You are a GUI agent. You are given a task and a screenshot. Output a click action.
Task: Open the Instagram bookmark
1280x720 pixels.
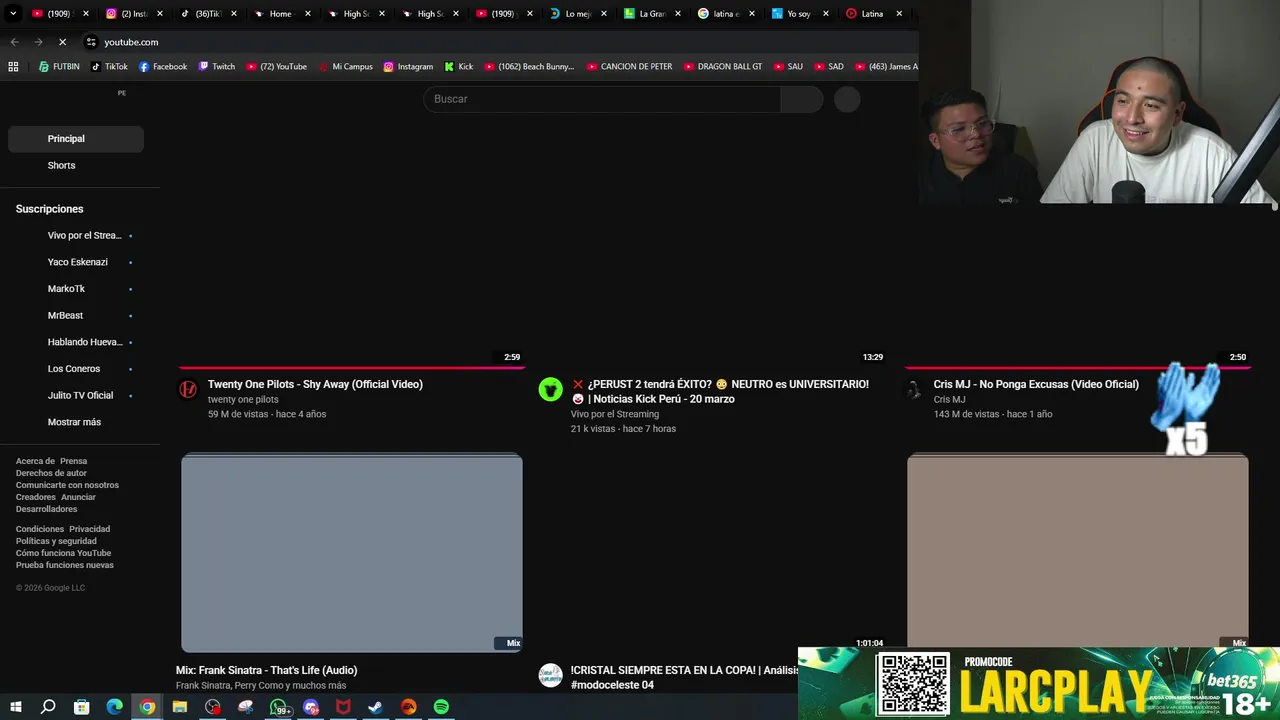408,67
